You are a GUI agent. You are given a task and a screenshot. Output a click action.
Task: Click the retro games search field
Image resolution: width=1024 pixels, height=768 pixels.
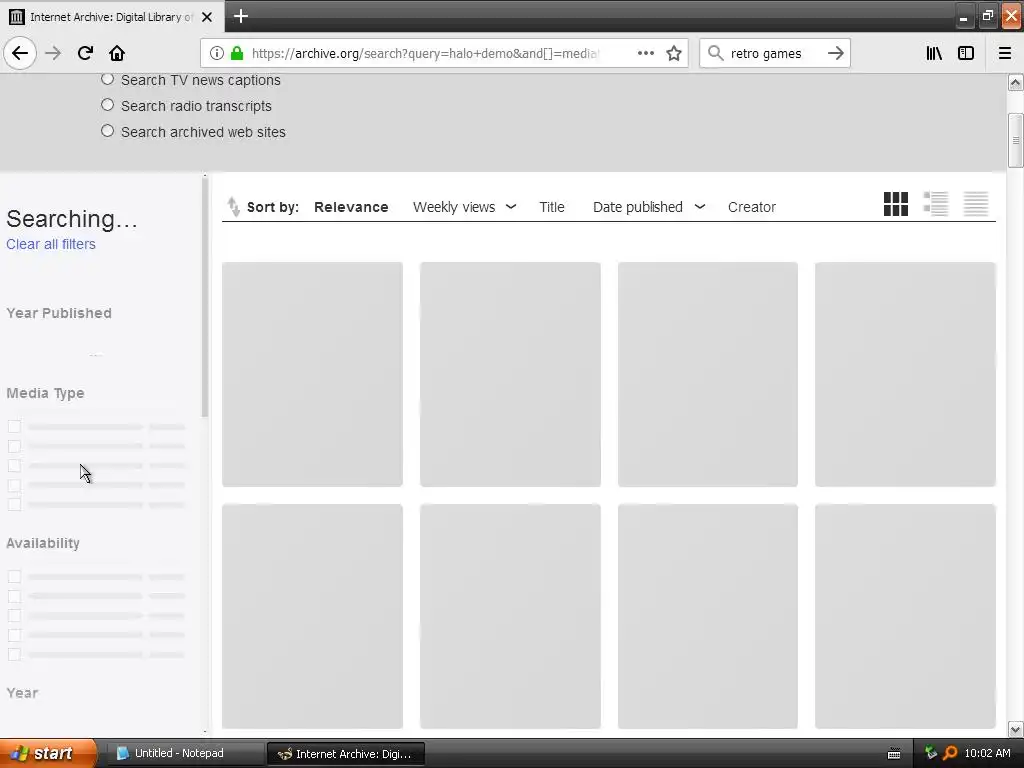(774, 54)
